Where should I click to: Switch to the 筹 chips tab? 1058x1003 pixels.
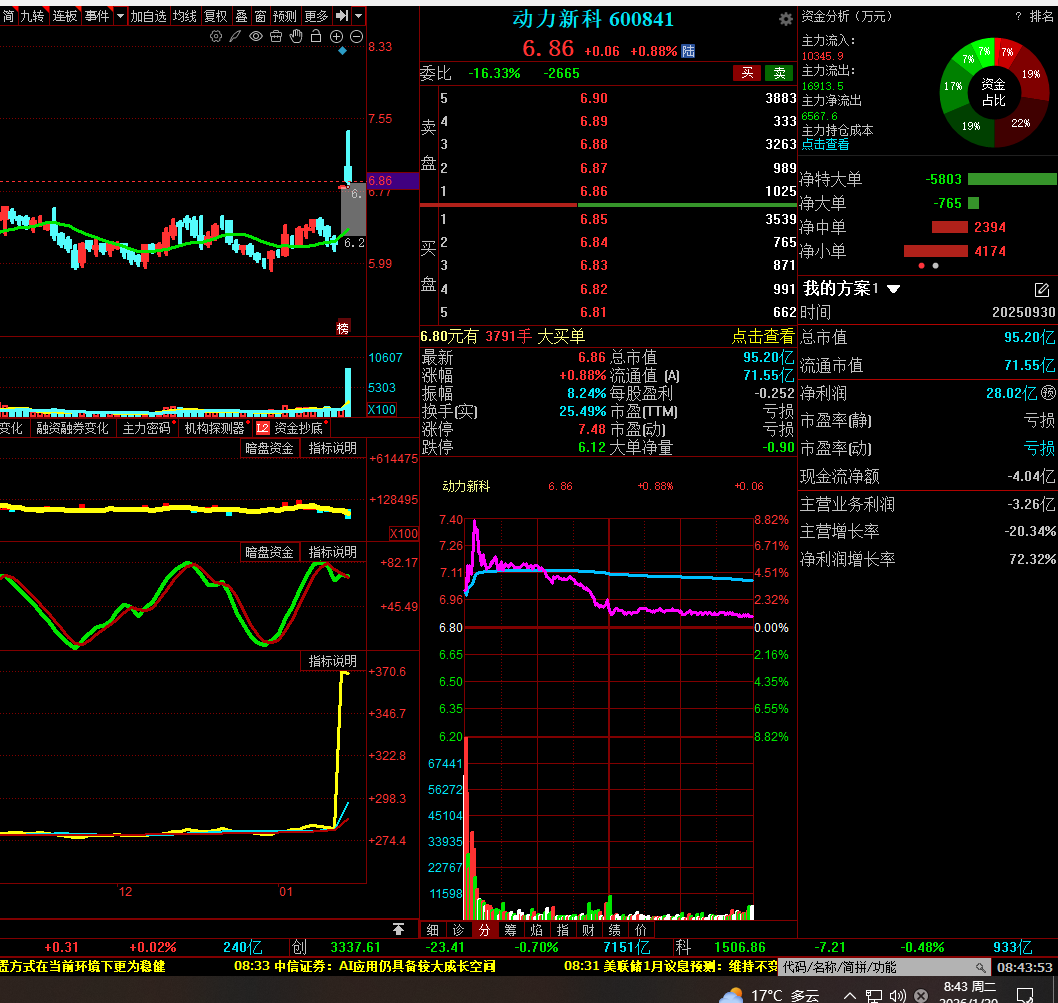tap(511, 930)
